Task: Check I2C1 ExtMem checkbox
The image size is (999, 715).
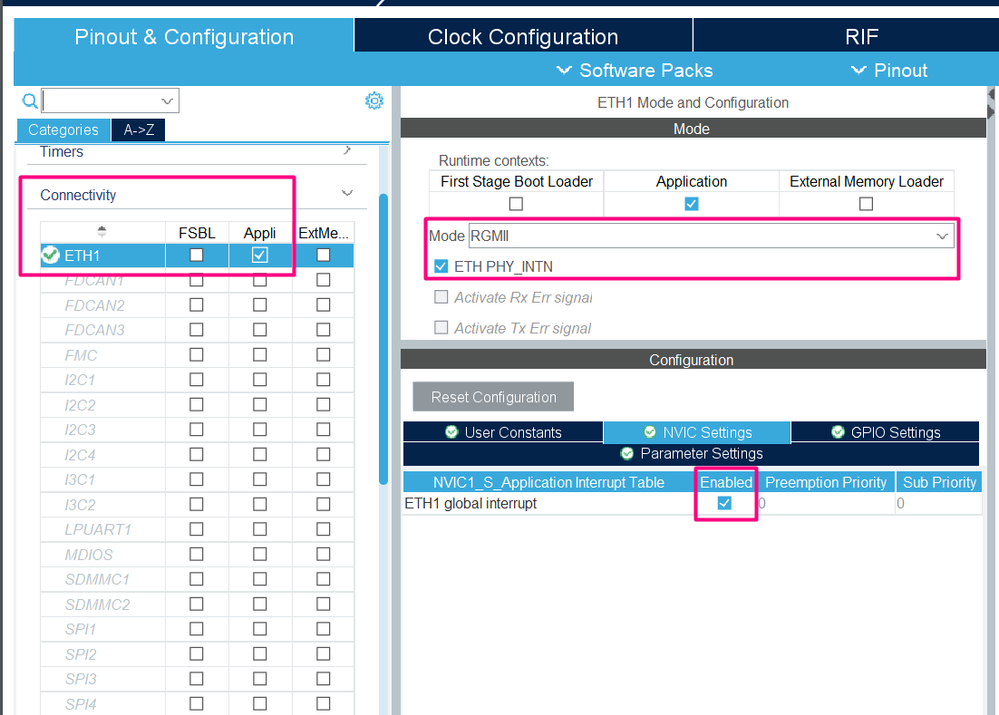Action: [324, 379]
